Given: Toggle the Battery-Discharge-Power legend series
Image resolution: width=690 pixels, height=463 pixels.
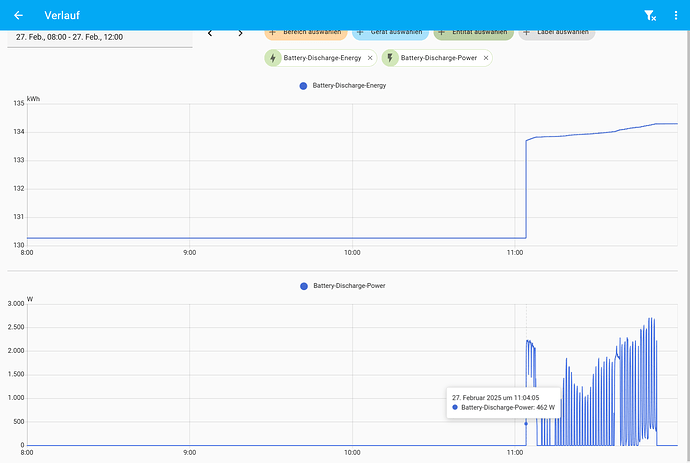Looking at the screenshot, I should pos(343,286).
